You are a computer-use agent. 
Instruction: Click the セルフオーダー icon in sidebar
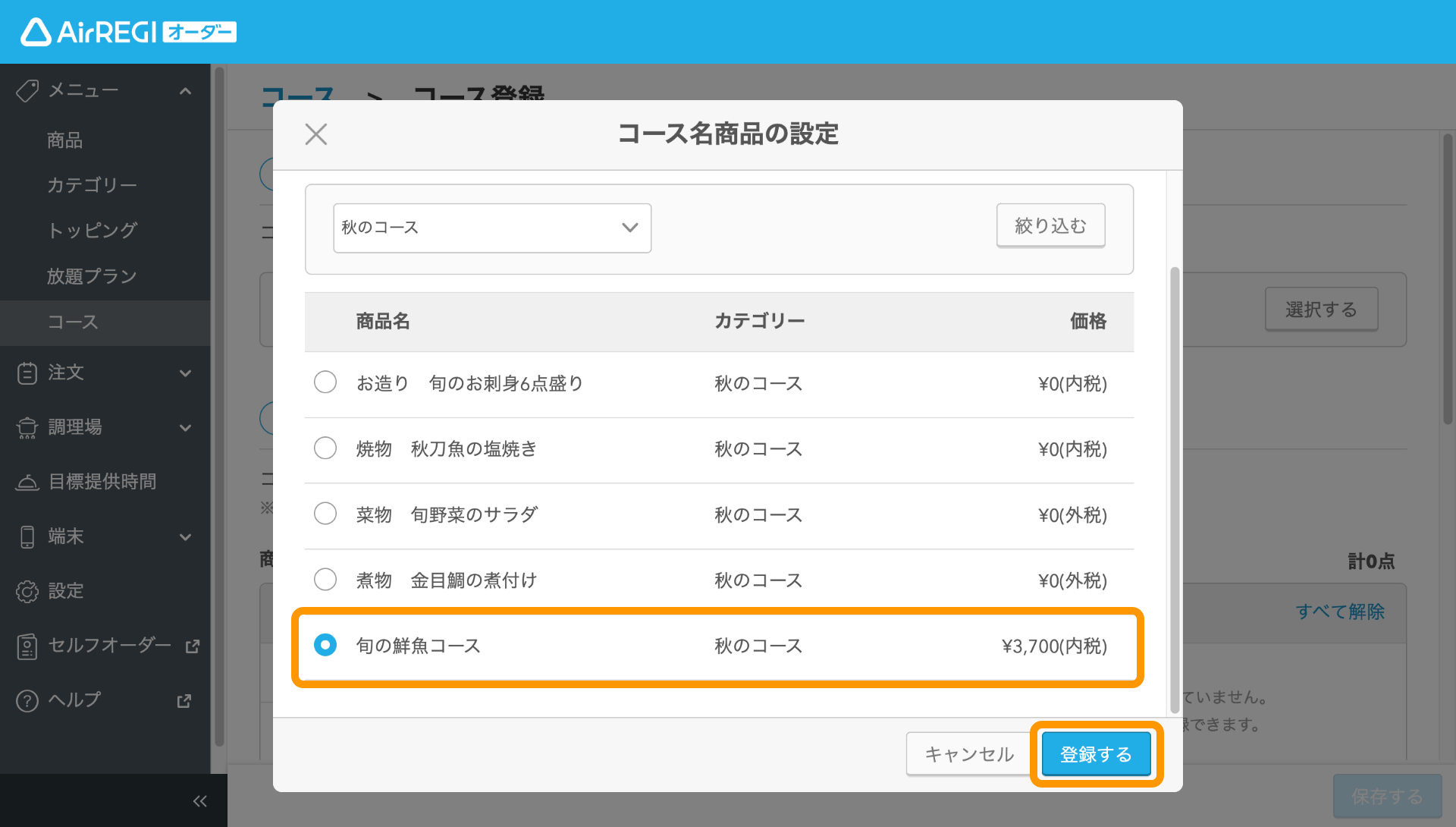click(27, 646)
